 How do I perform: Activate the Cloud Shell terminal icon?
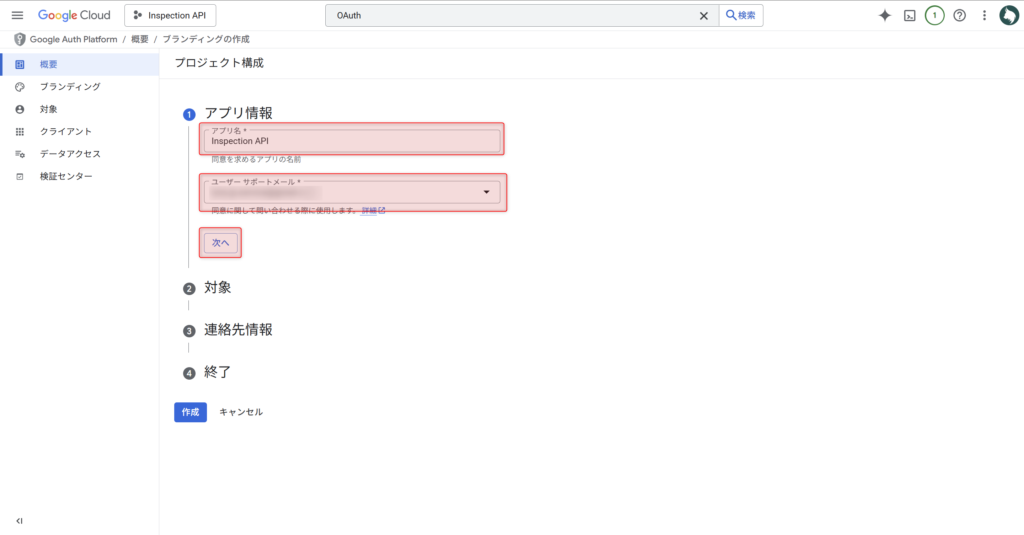click(x=910, y=15)
